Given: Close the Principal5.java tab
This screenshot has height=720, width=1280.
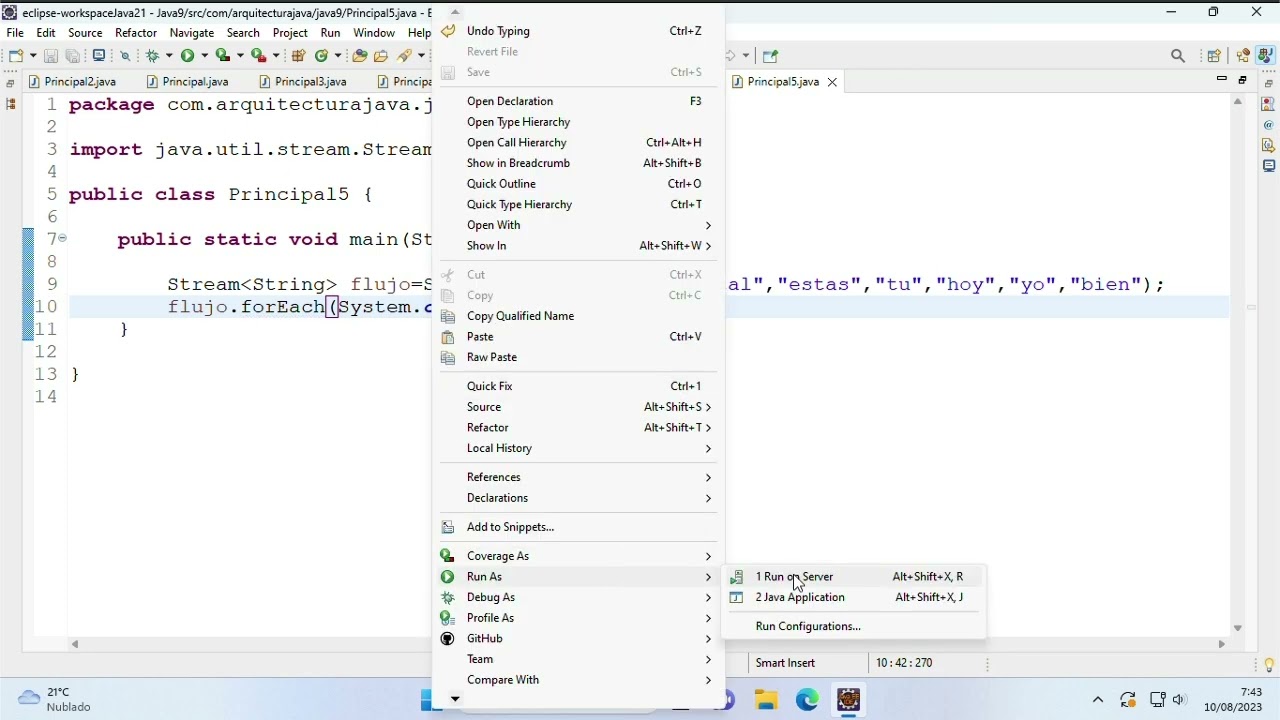Looking at the screenshot, I should click(x=832, y=82).
